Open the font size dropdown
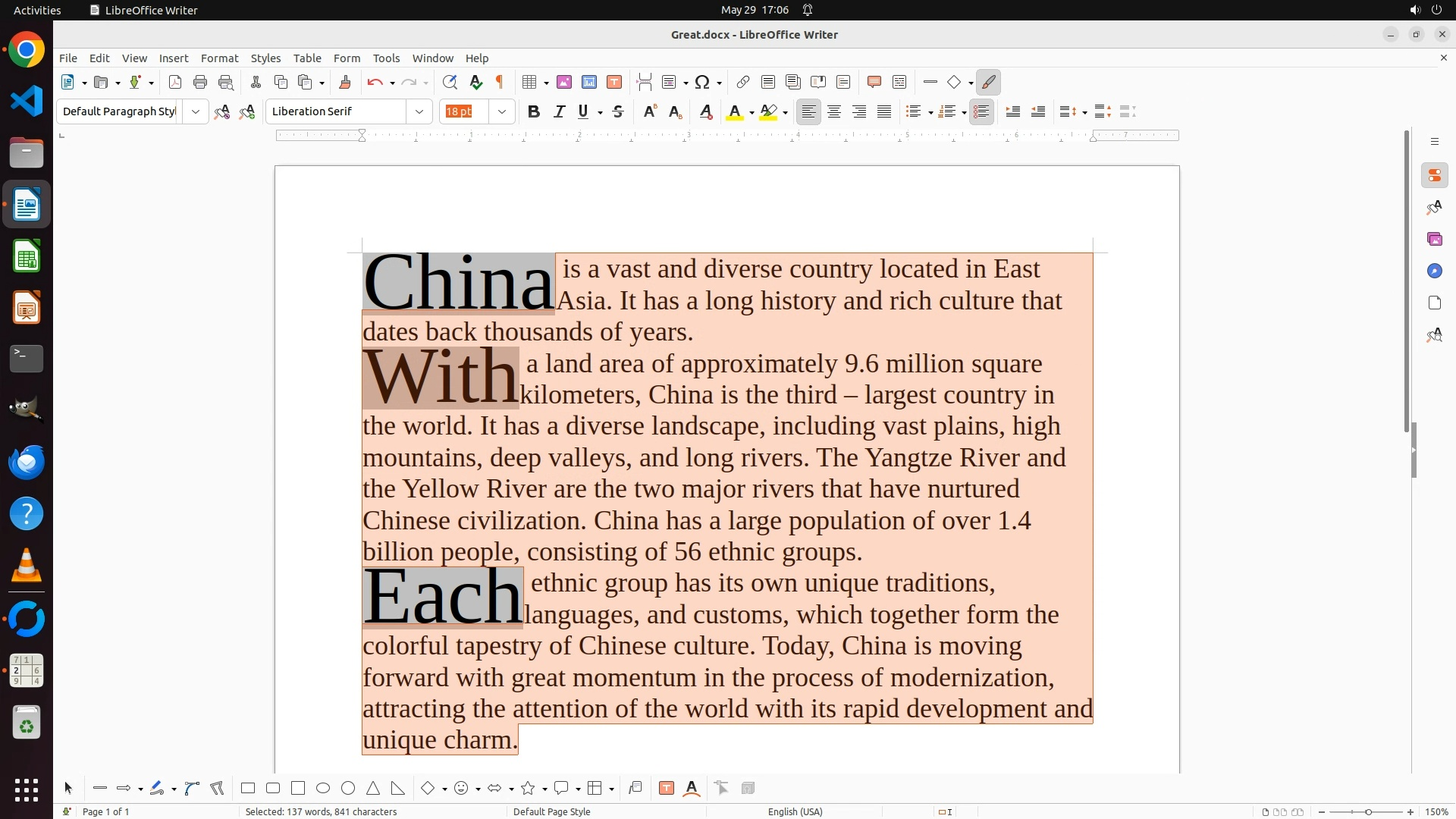 point(502,112)
